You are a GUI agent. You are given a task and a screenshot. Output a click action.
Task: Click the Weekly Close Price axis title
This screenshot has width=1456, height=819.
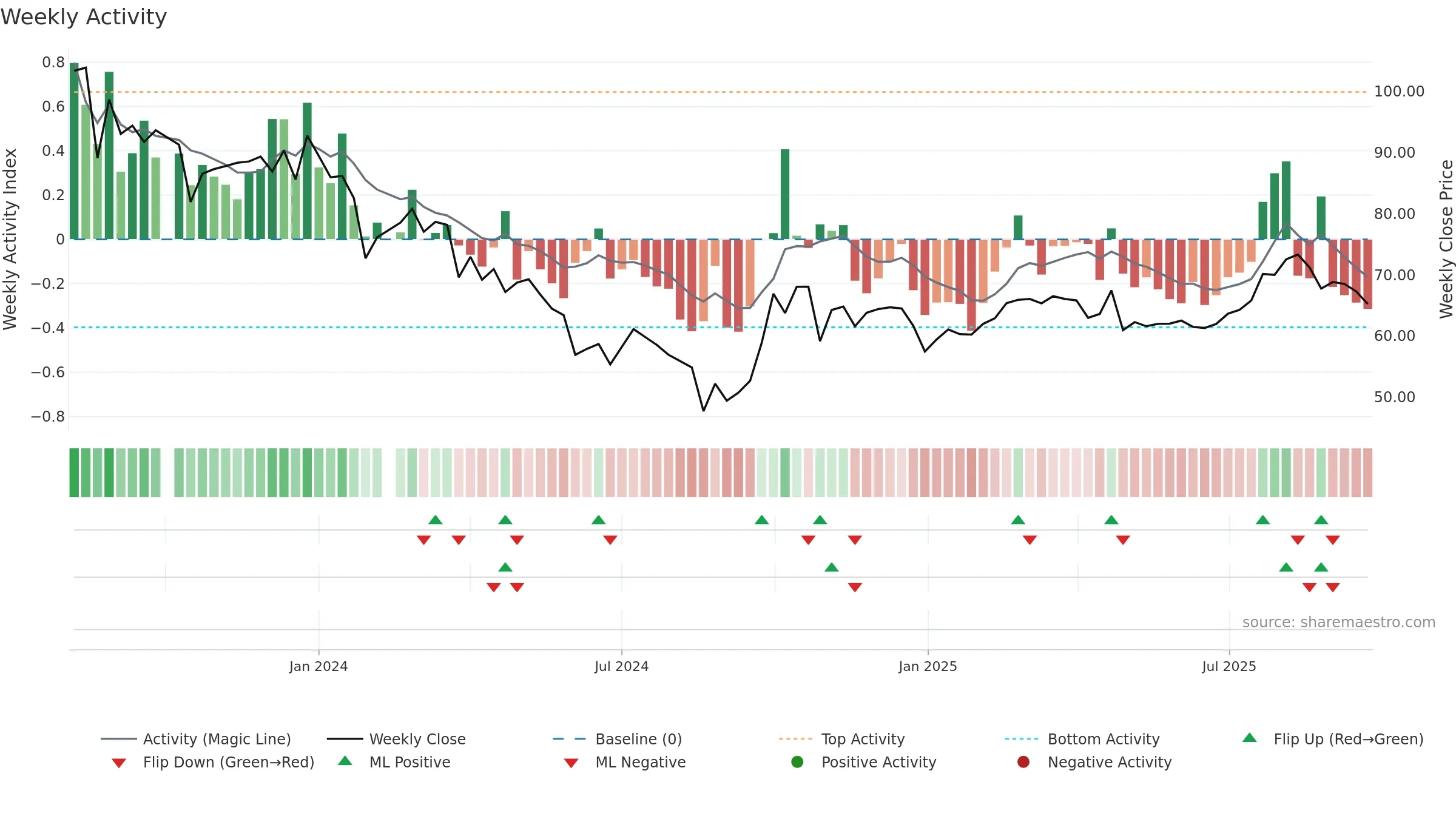[x=1446, y=239]
